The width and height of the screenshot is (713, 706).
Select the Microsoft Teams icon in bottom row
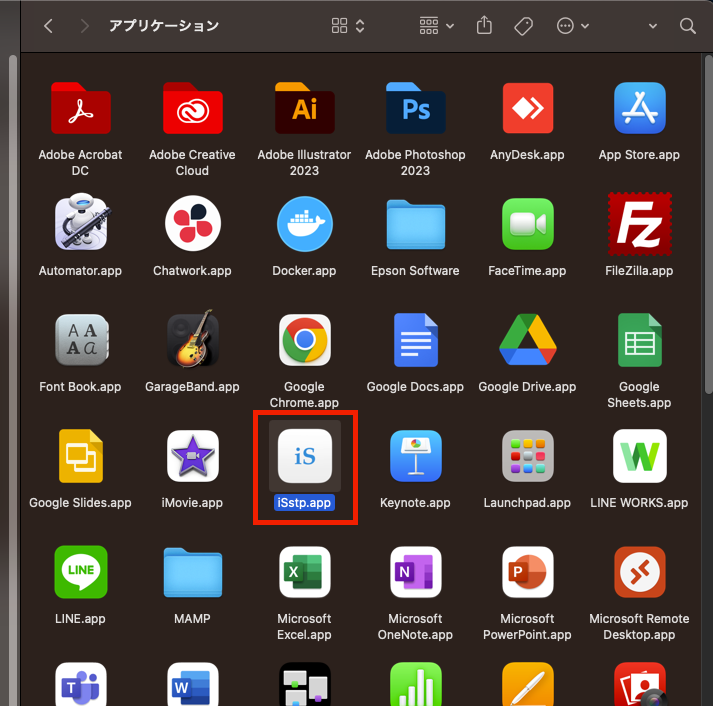(x=81, y=684)
